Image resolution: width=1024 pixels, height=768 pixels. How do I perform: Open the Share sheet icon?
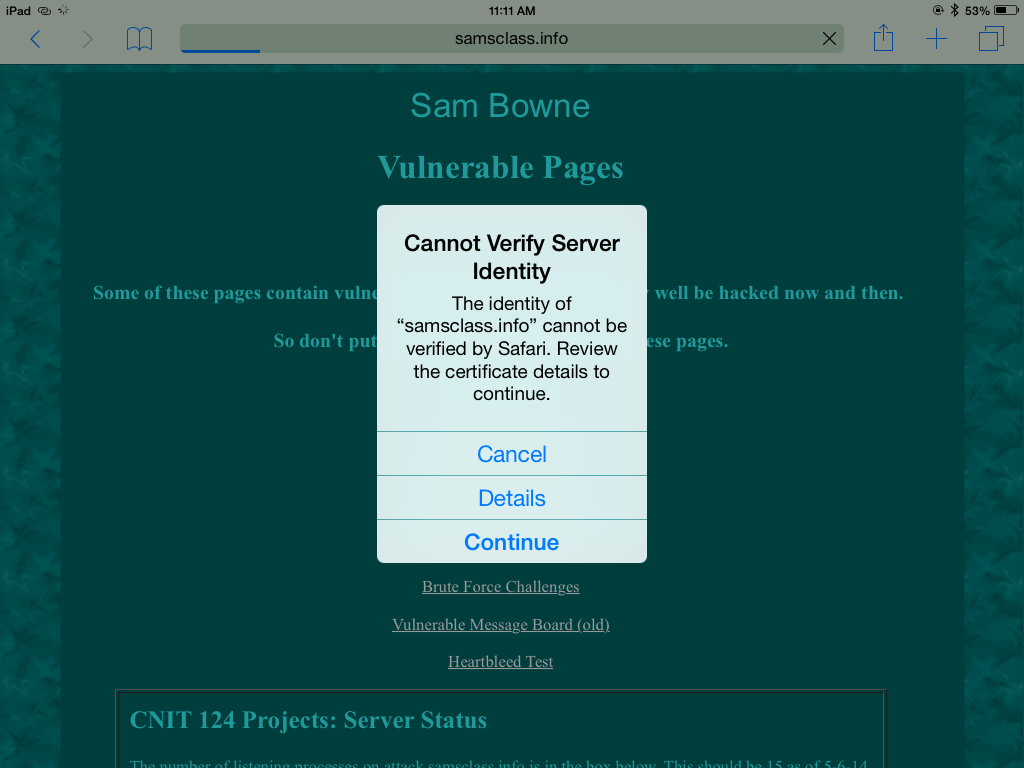(x=883, y=38)
